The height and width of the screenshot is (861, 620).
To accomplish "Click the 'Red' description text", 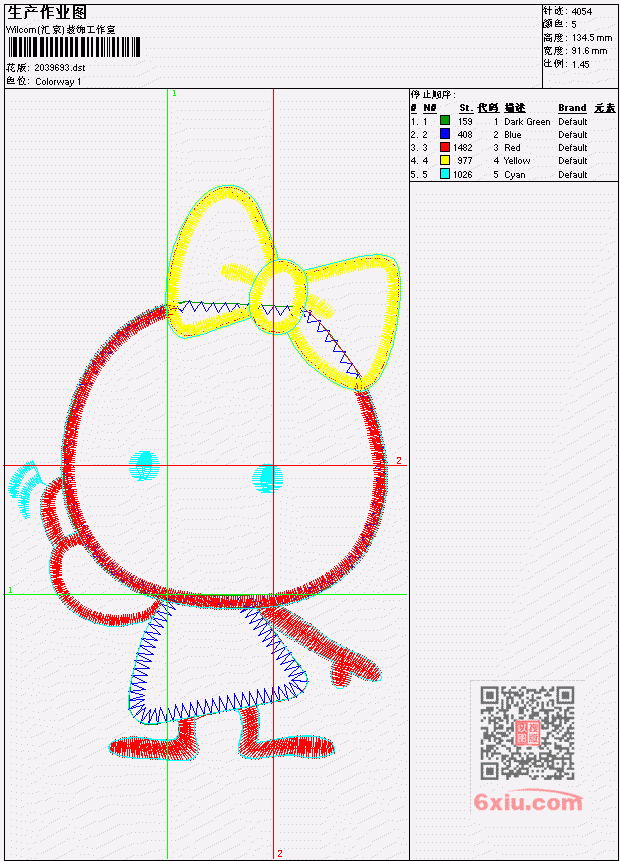I will [512, 148].
